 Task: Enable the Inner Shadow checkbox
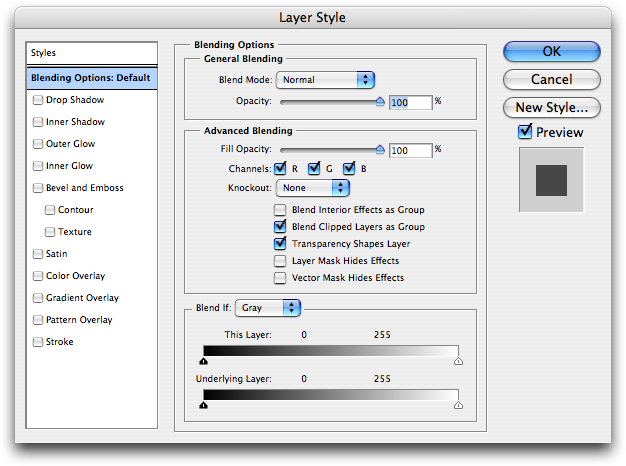38,122
